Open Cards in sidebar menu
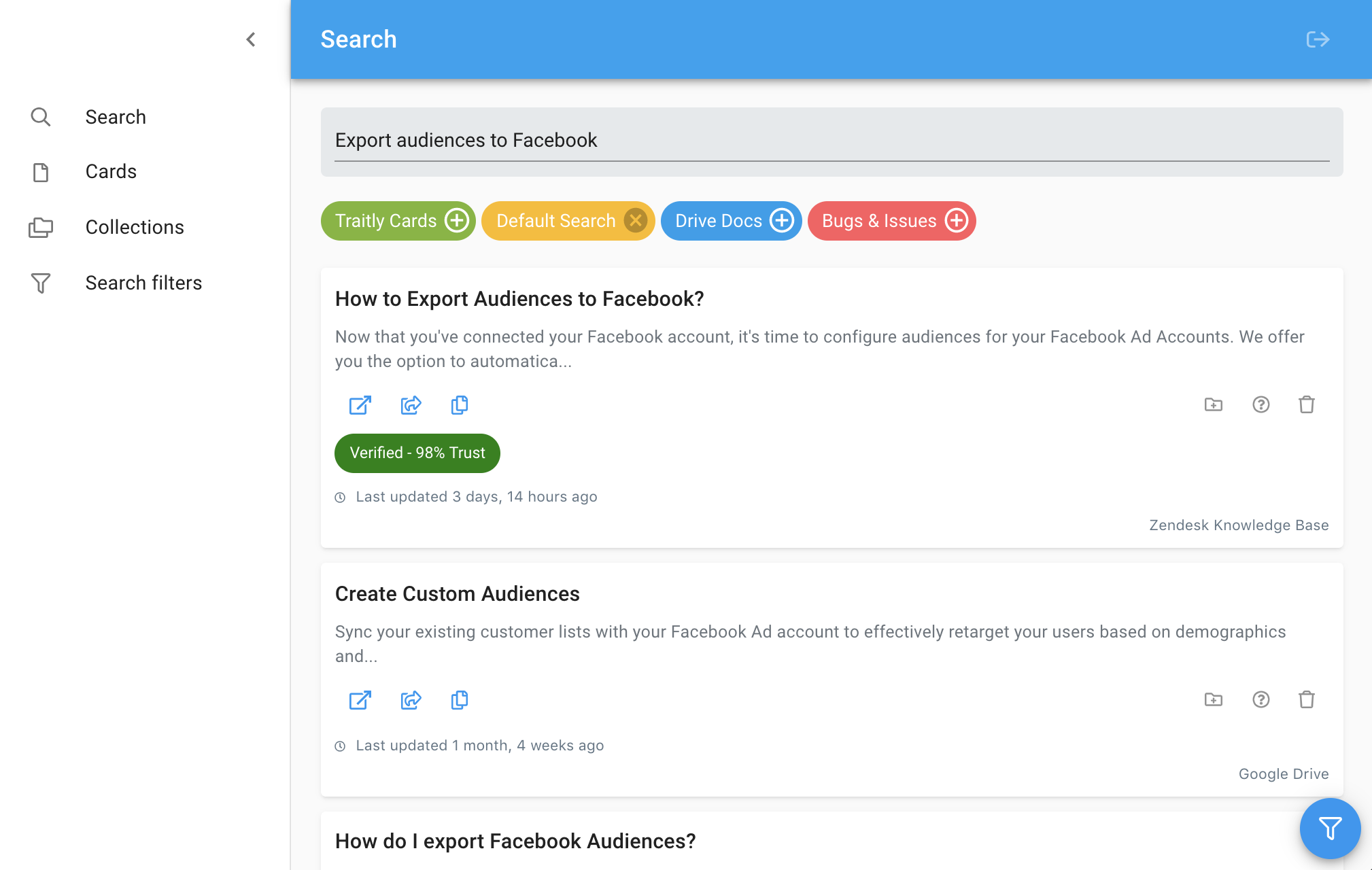 (111, 172)
